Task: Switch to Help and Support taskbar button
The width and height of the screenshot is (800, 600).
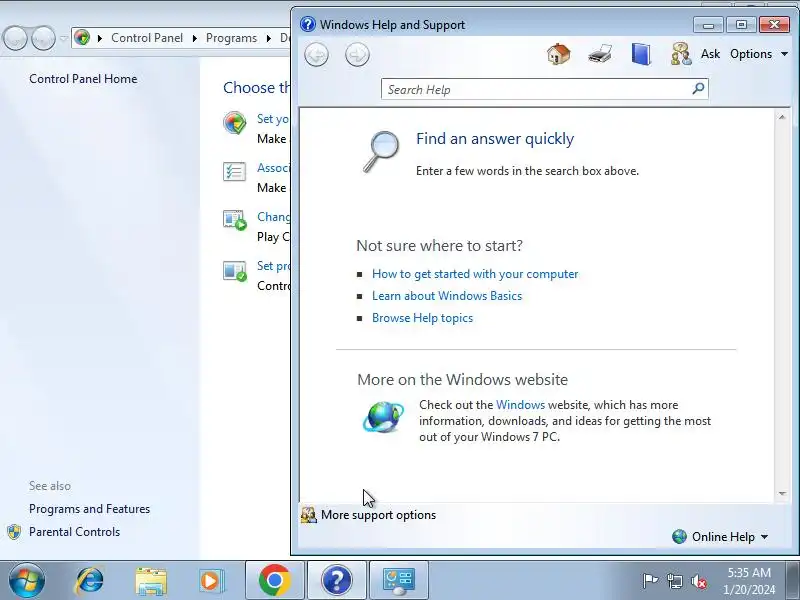Action: (337, 580)
